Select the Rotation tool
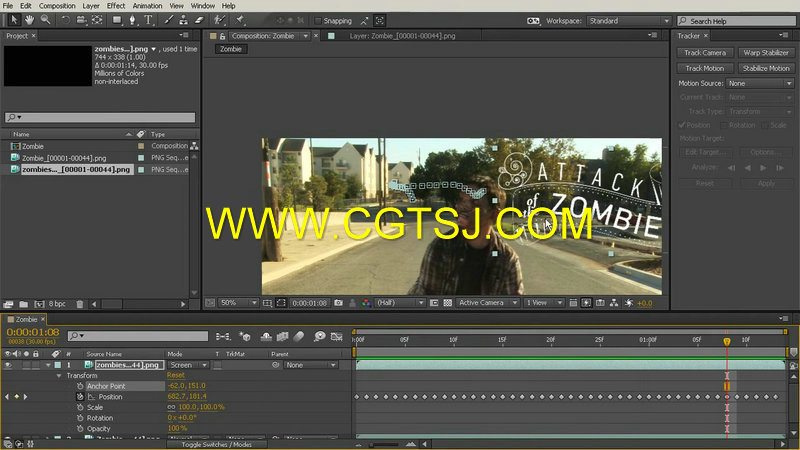Viewport: 800px width, 450px height. click(65, 20)
